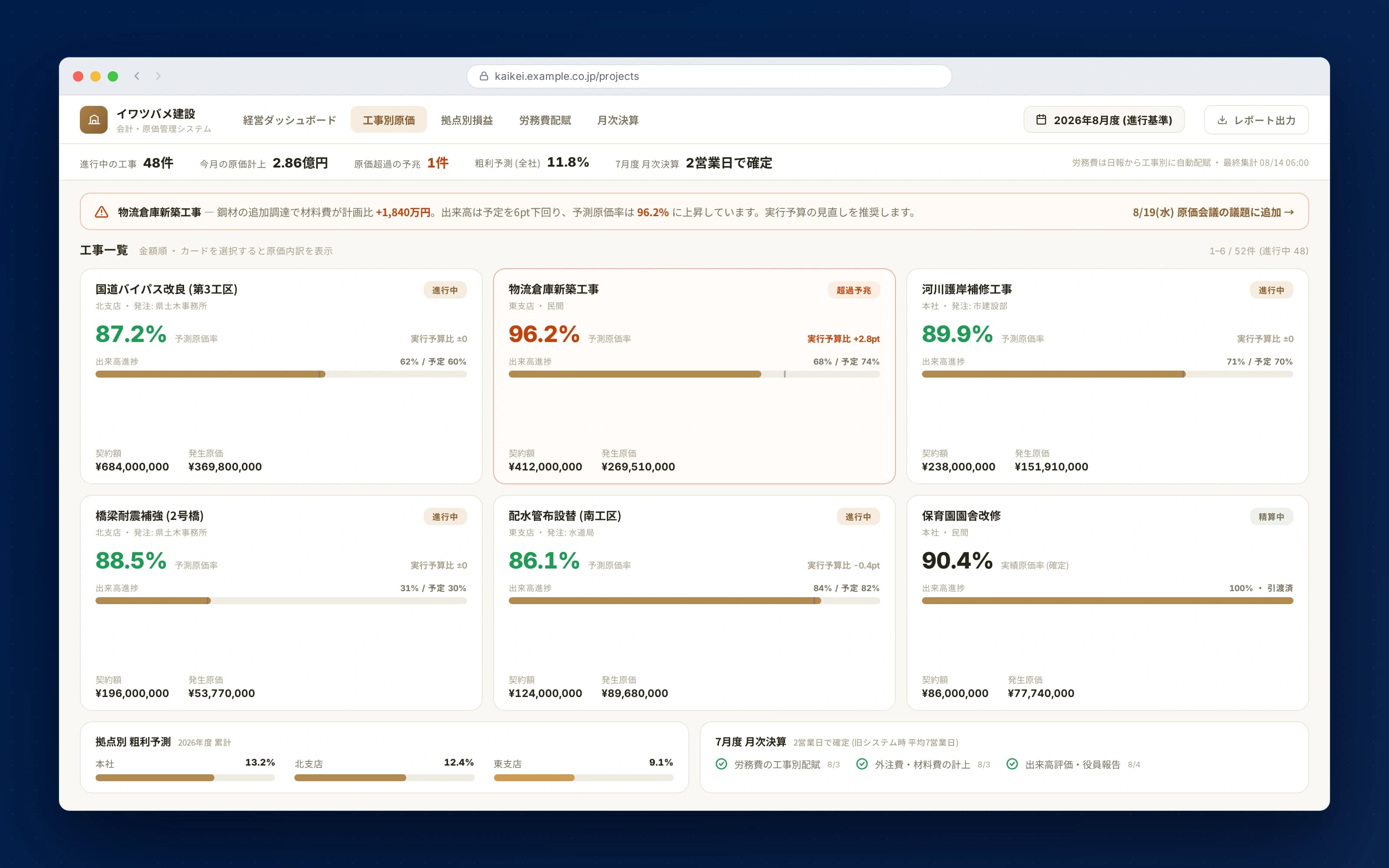Click the lock icon in the address bar
This screenshot has height=868, width=1389.
tap(484, 76)
